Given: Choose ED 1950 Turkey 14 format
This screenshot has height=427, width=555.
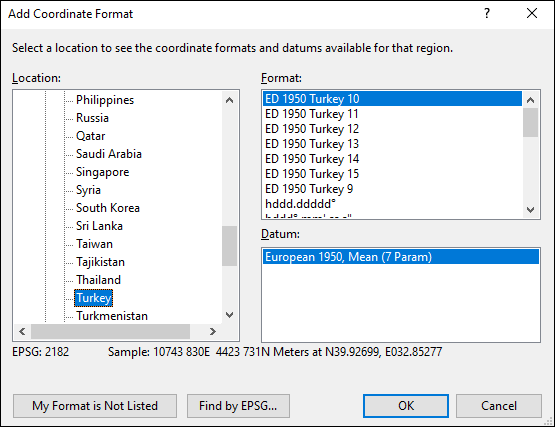Looking at the screenshot, I should (x=392, y=159).
